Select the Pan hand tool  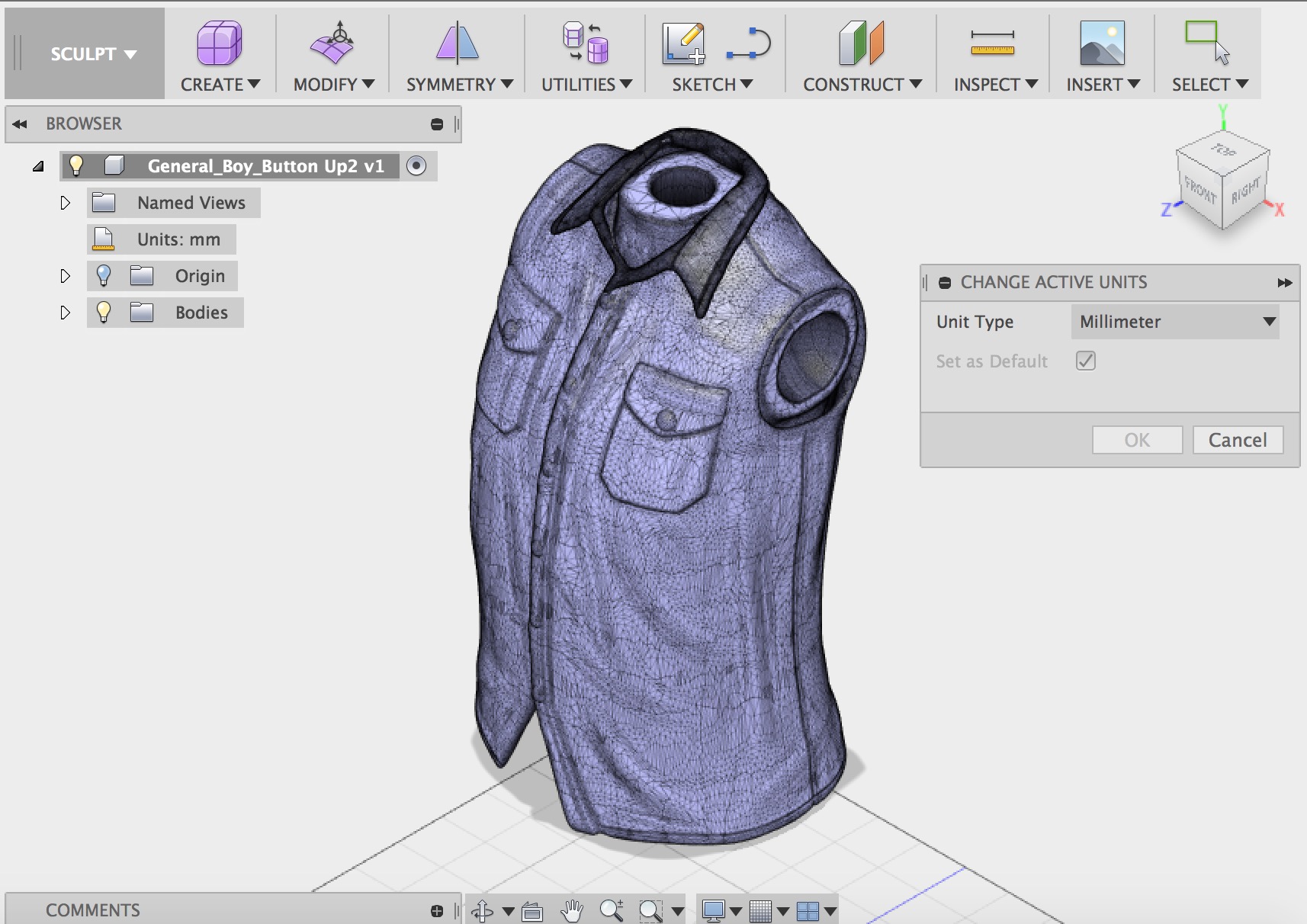571,910
